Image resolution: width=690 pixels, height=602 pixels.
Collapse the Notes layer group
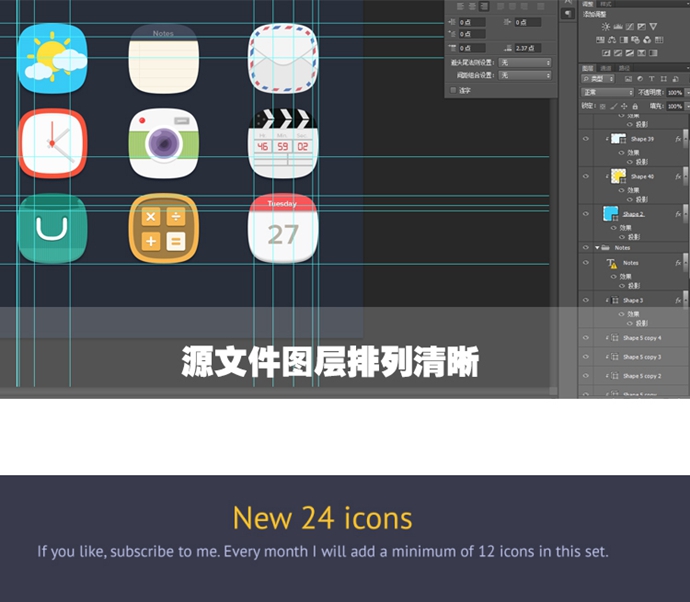click(x=598, y=247)
